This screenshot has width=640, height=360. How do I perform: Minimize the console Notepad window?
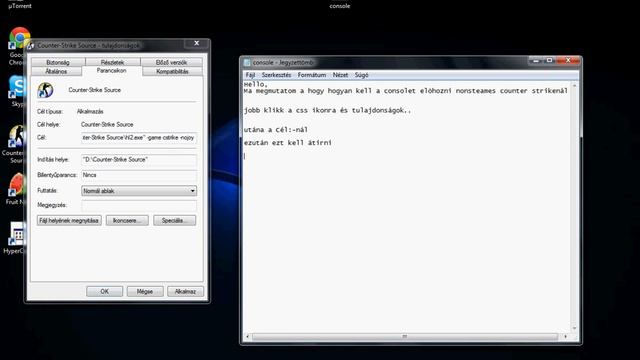[x=536, y=60]
